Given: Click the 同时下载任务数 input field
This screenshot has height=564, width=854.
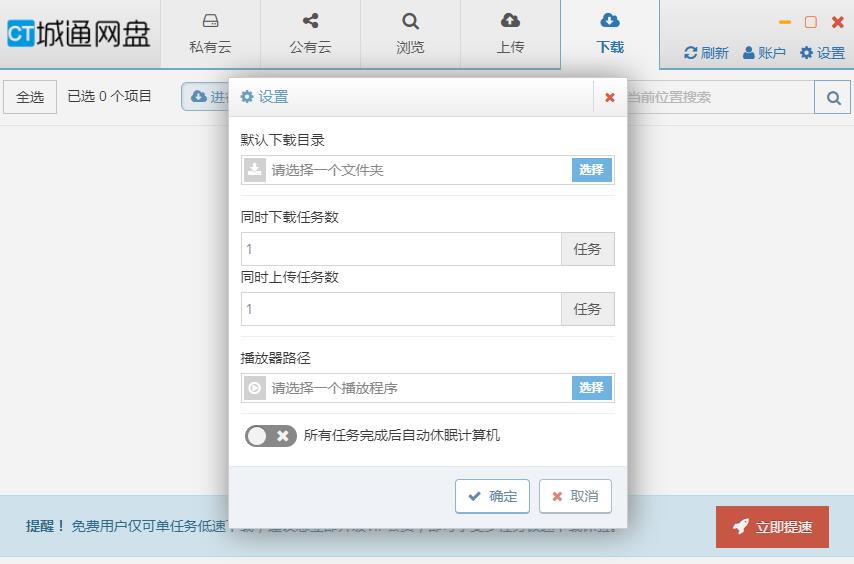Looking at the screenshot, I should click(401, 249).
